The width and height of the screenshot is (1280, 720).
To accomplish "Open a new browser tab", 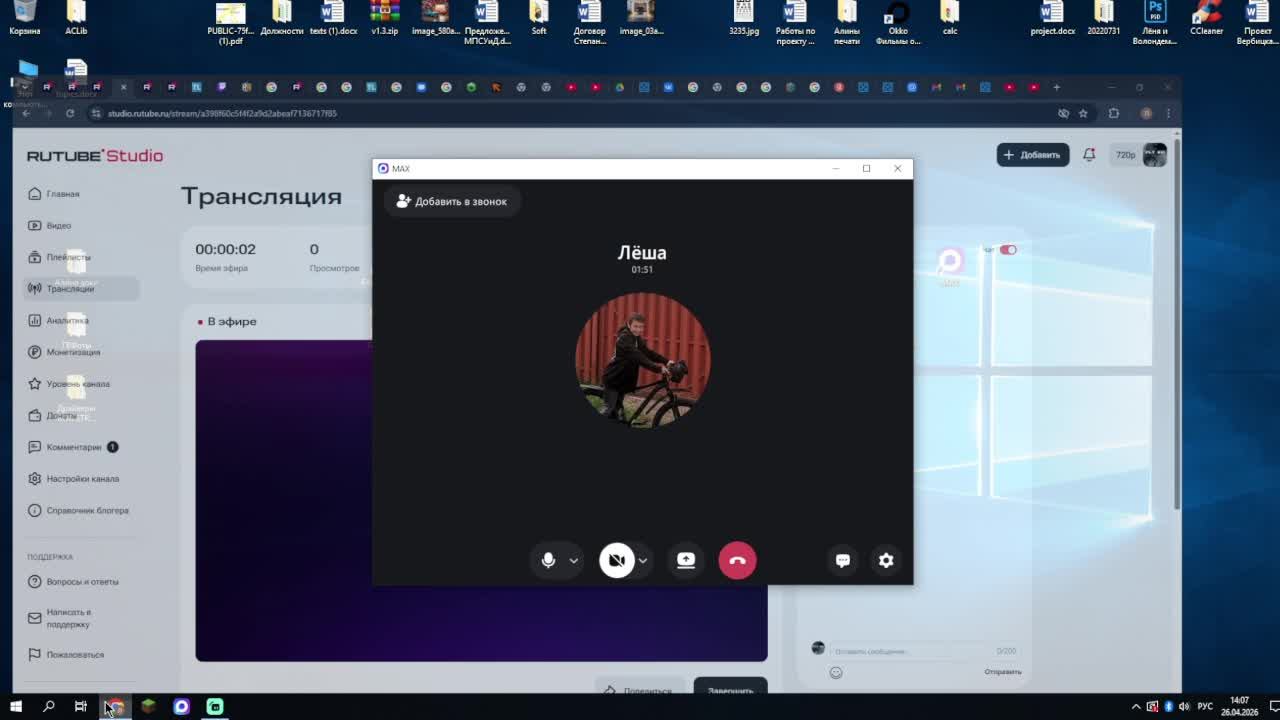I will pos(1057,87).
